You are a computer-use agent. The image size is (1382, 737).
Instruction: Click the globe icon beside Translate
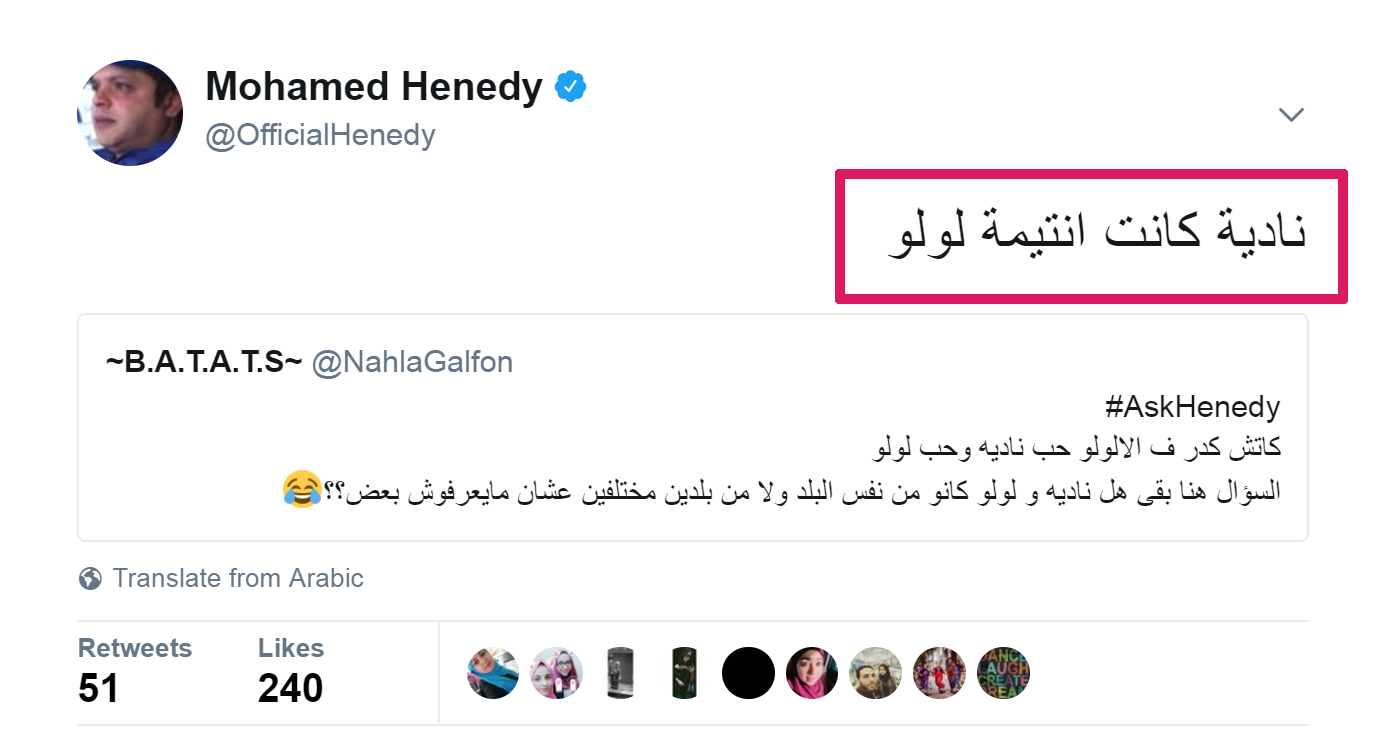pyautogui.click(x=90, y=579)
